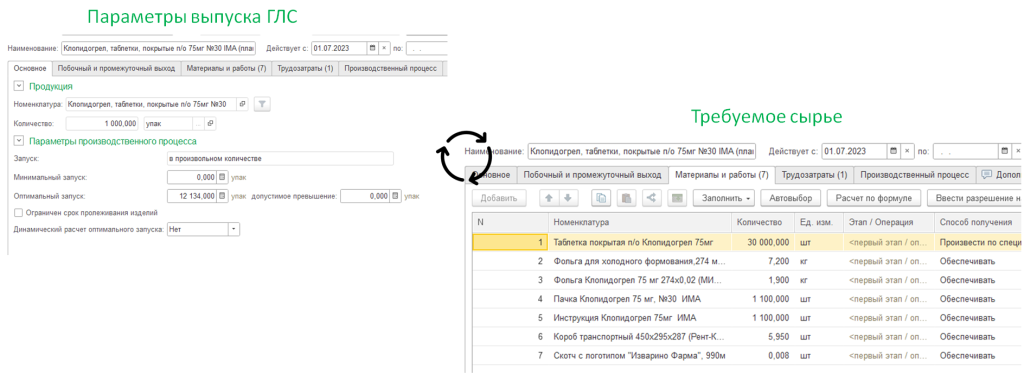1024x375 pixels.
Task: Click Запуск field в произвольном количестве
Action: [x=280, y=159]
